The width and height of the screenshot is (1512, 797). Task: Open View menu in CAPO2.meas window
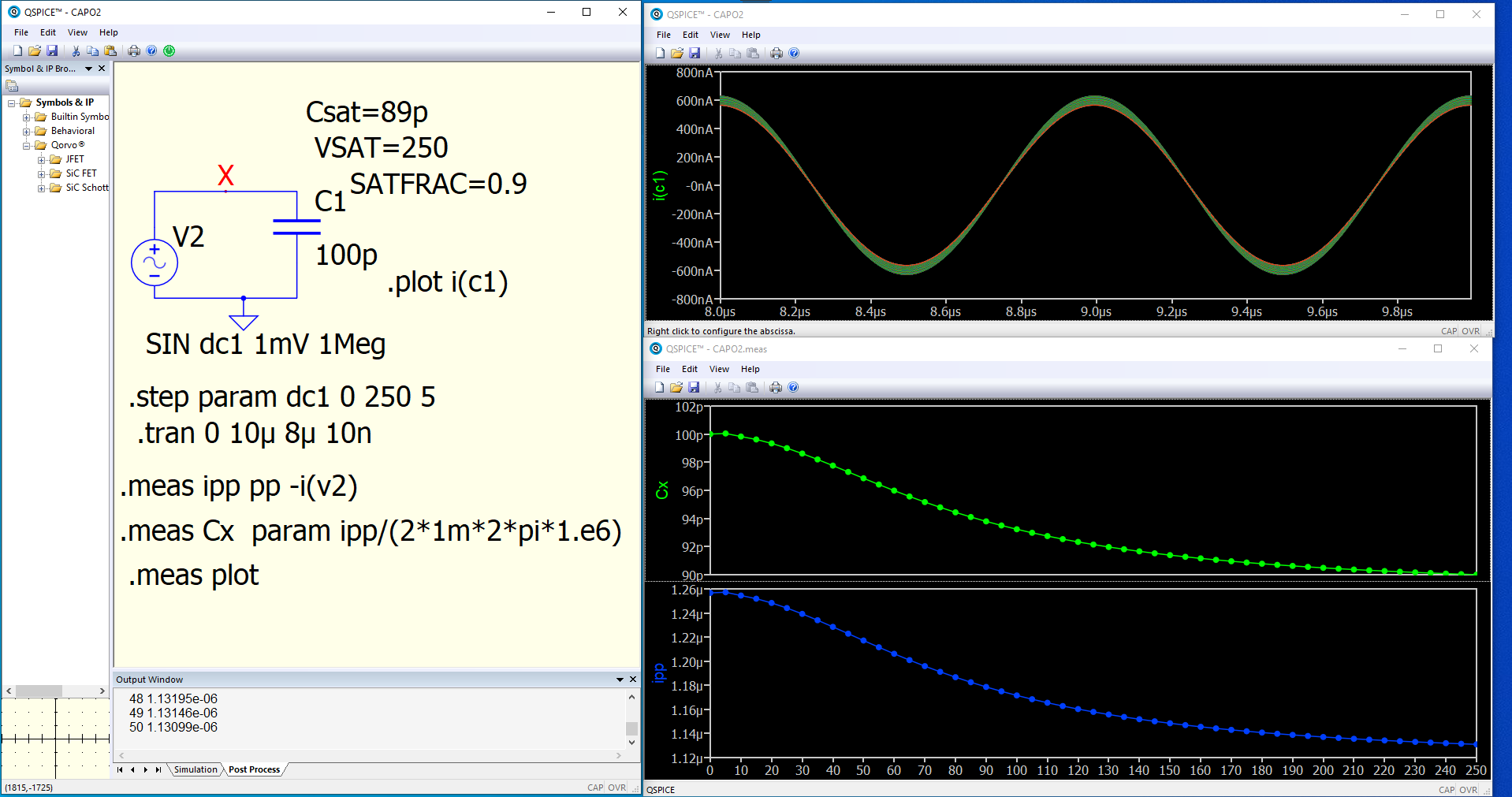click(719, 369)
